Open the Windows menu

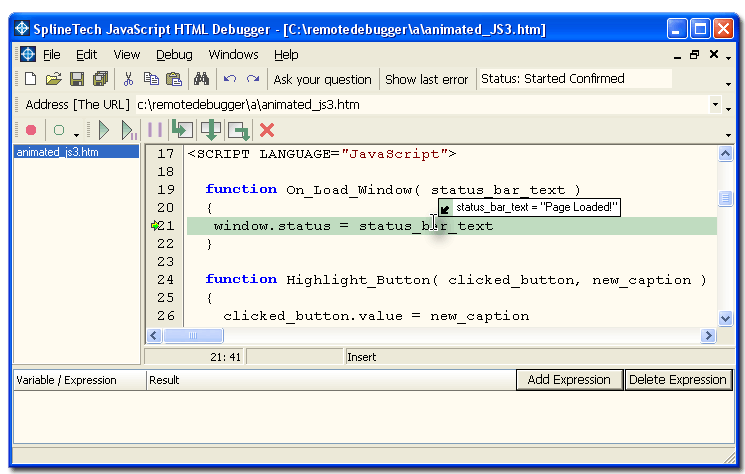click(x=233, y=55)
